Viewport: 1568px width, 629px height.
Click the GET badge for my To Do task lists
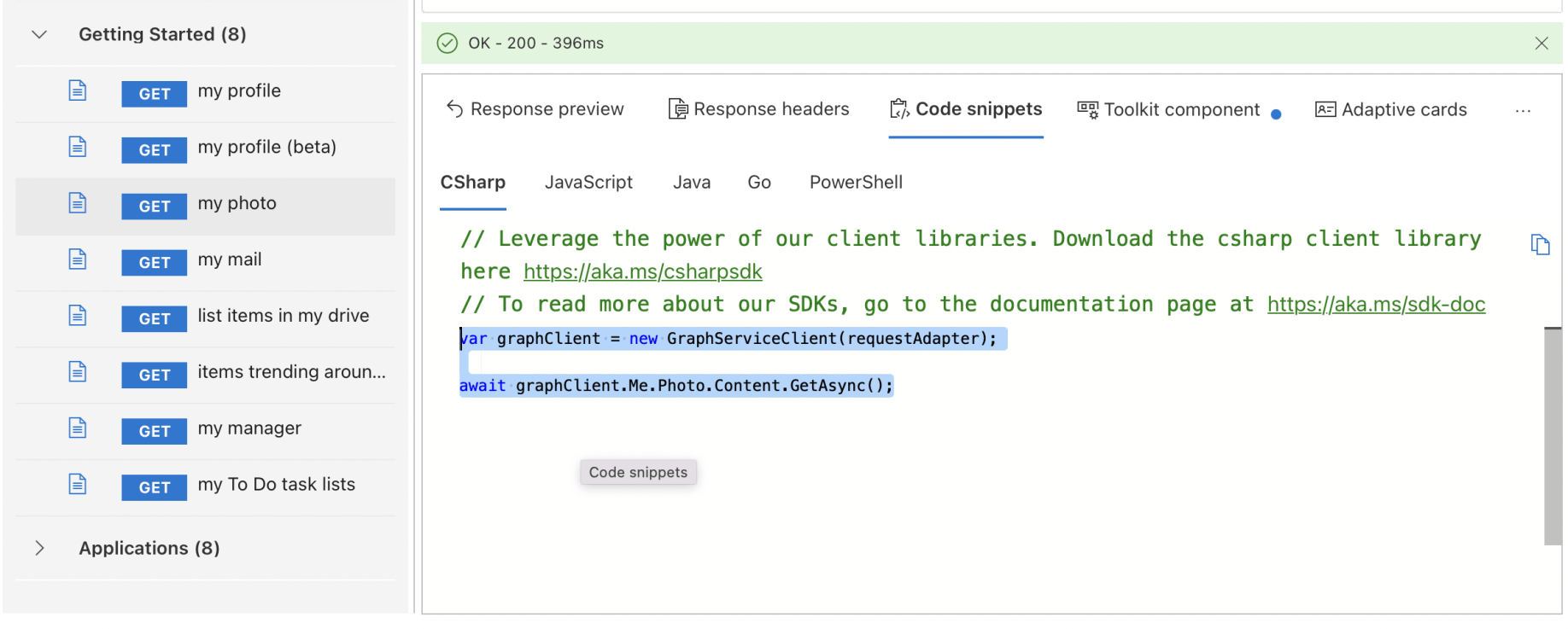154,487
